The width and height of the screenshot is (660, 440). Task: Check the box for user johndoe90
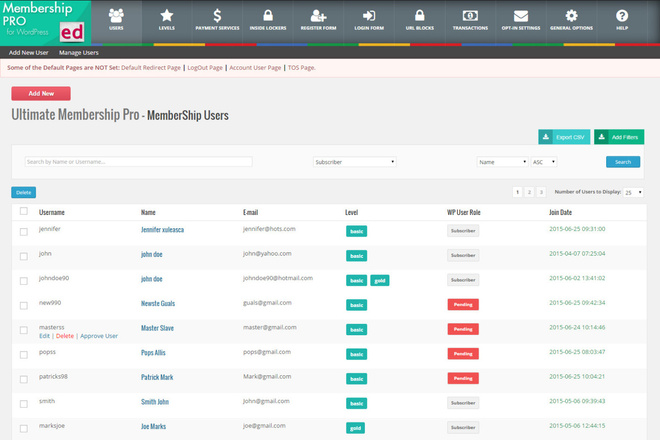pos(24,281)
